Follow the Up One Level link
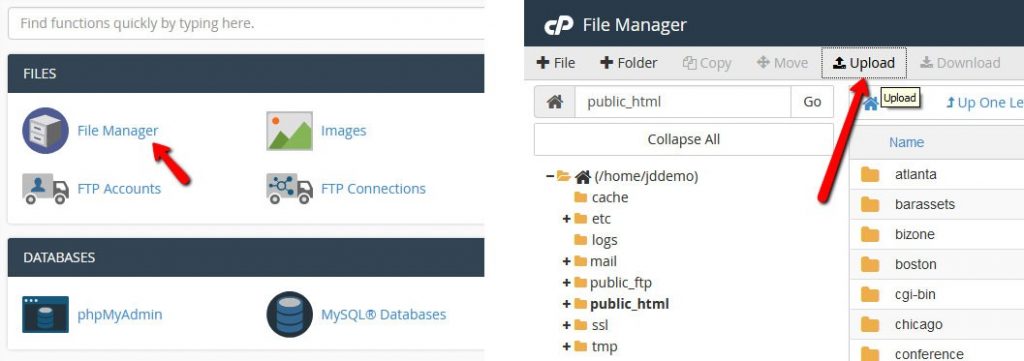 (x=984, y=103)
